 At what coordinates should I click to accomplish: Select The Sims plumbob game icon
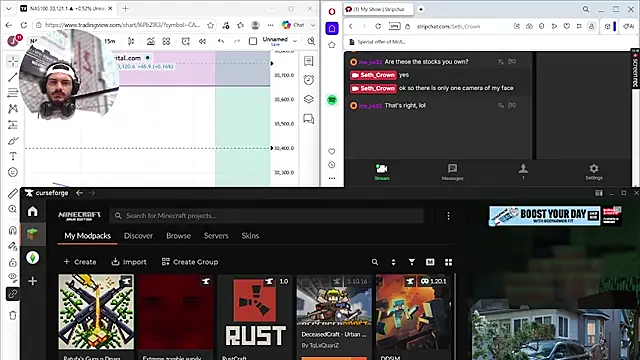33,258
